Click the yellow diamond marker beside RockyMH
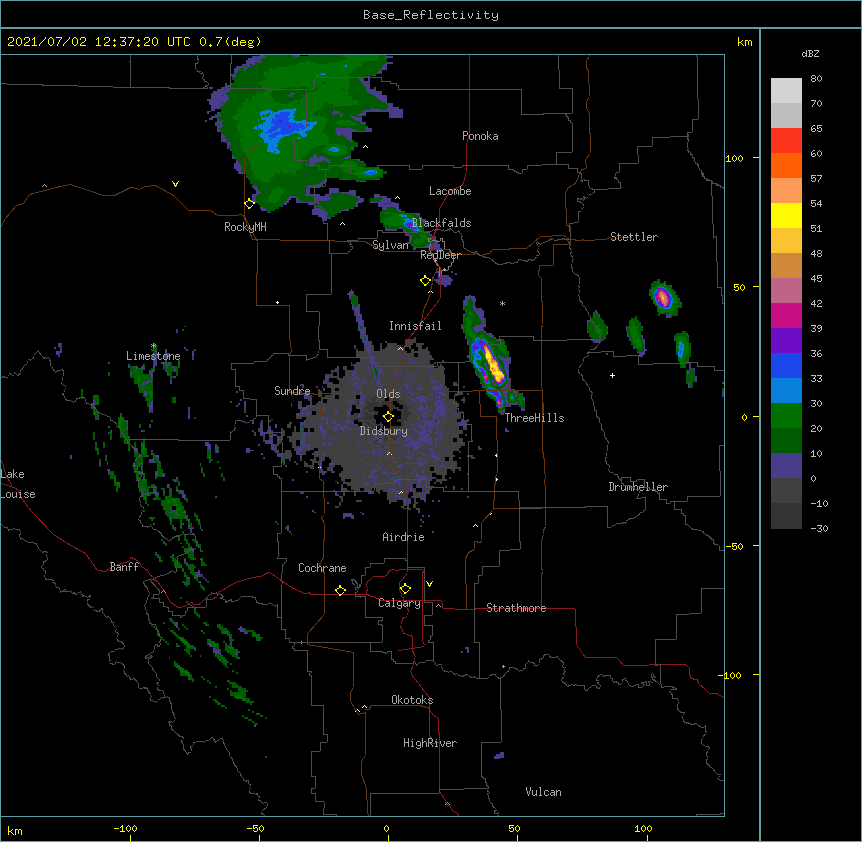Image resolution: width=862 pixels, height=842 pixels. point(249,204)
